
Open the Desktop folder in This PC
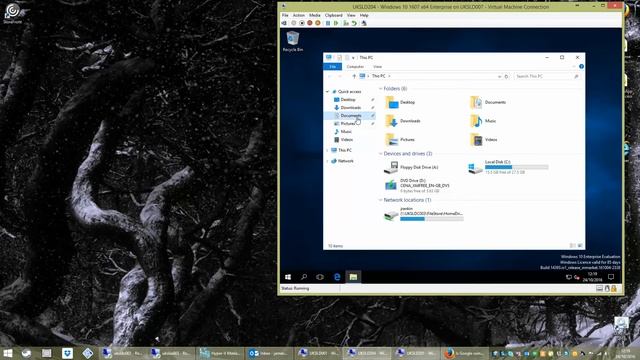coord(400,102)
